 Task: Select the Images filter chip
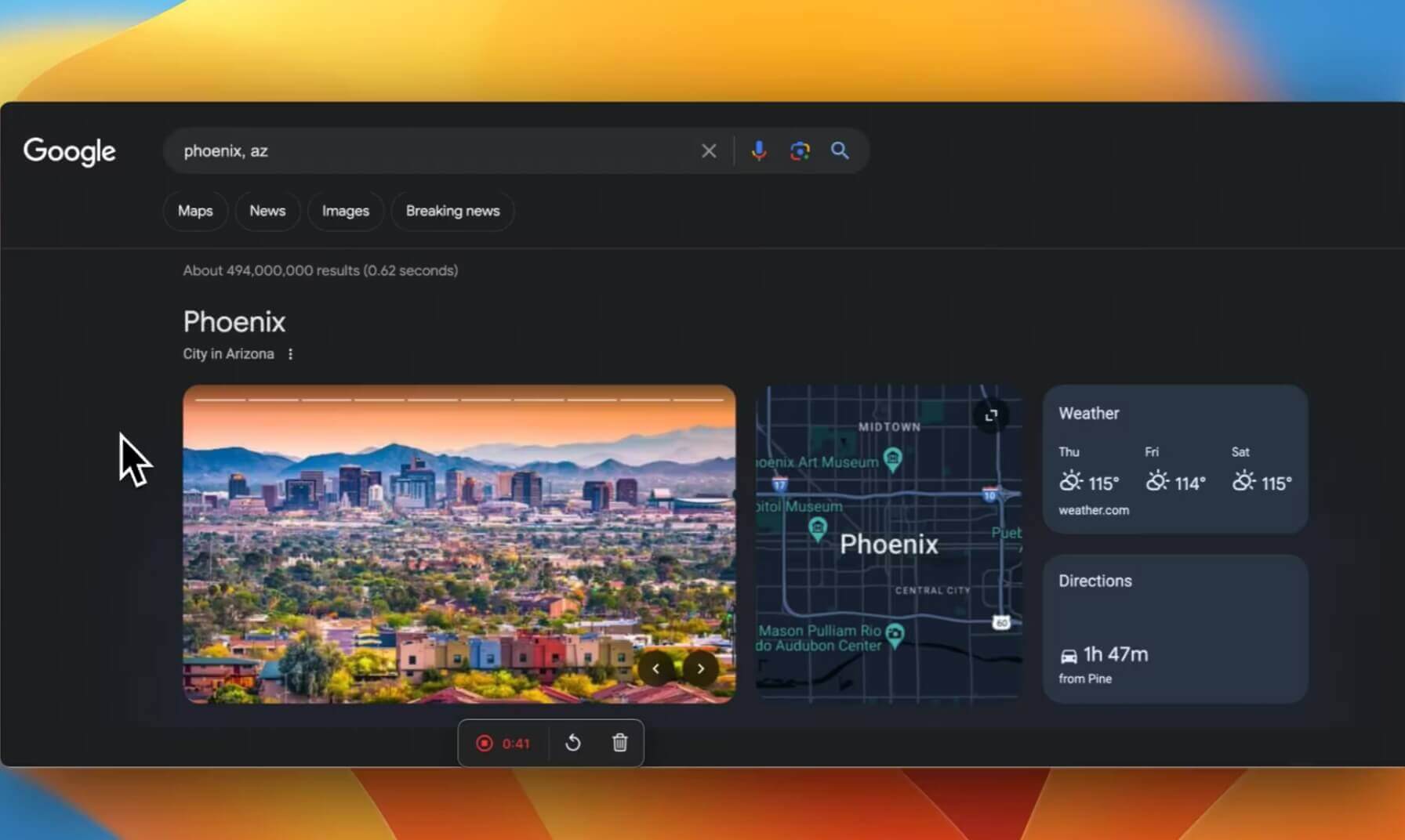pos(345,211)
